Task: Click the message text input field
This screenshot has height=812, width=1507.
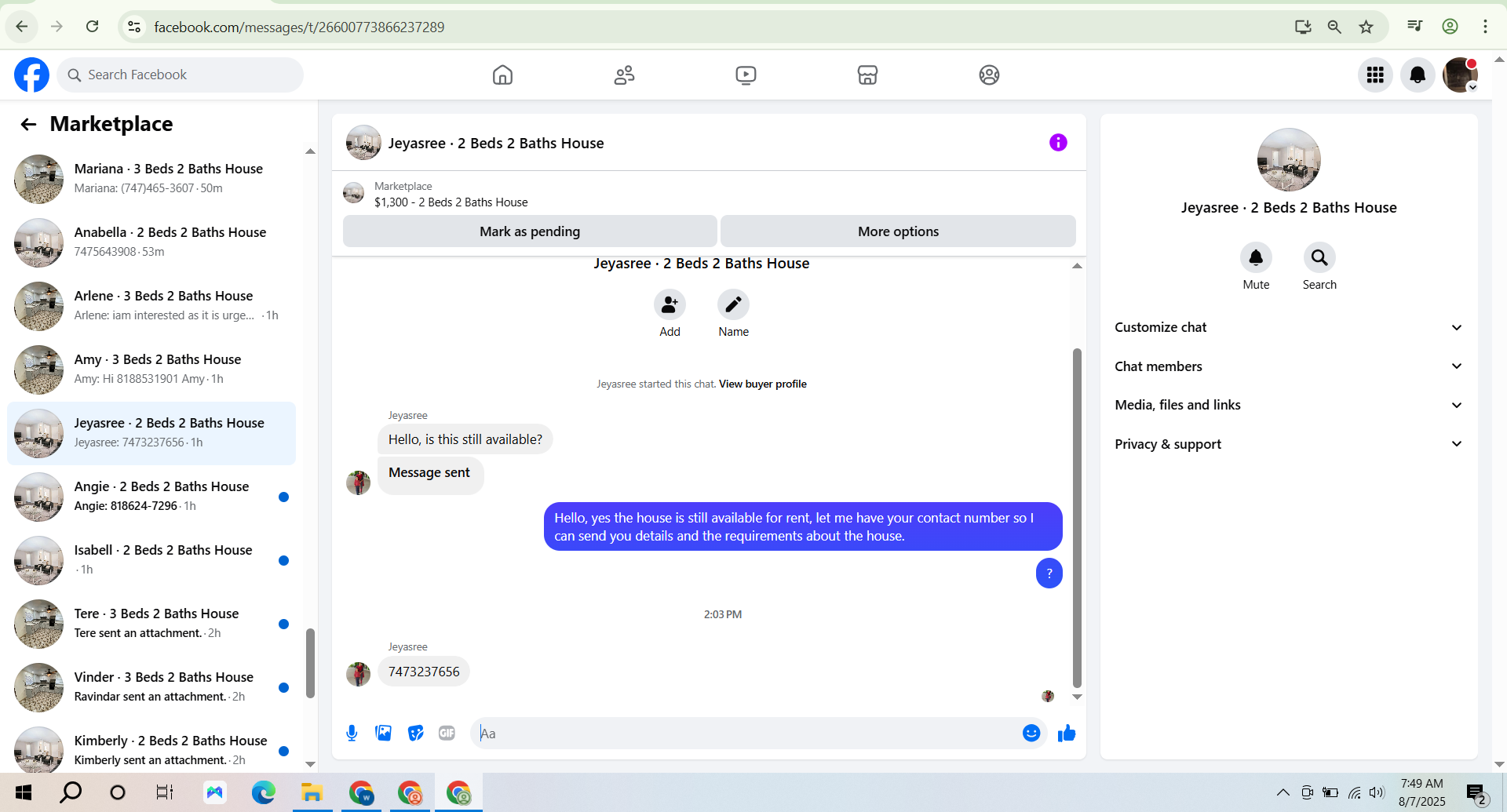Action: [747, 733]
